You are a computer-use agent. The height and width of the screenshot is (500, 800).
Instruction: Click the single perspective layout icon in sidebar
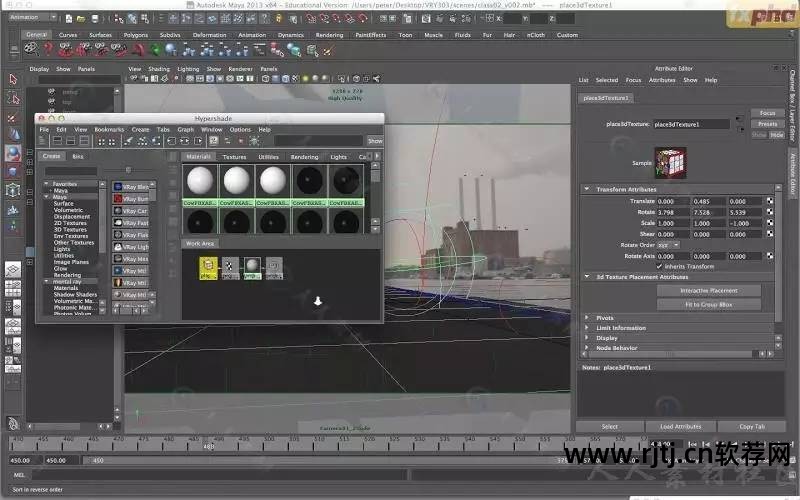(x=13, y=269)
